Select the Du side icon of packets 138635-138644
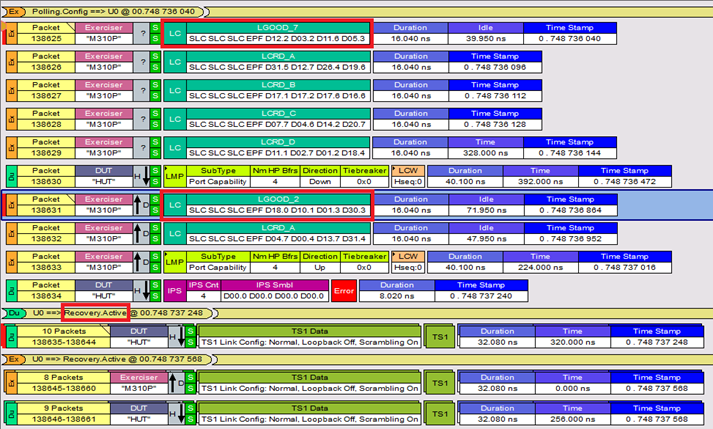Screen dimensions: 713x429 11,337
